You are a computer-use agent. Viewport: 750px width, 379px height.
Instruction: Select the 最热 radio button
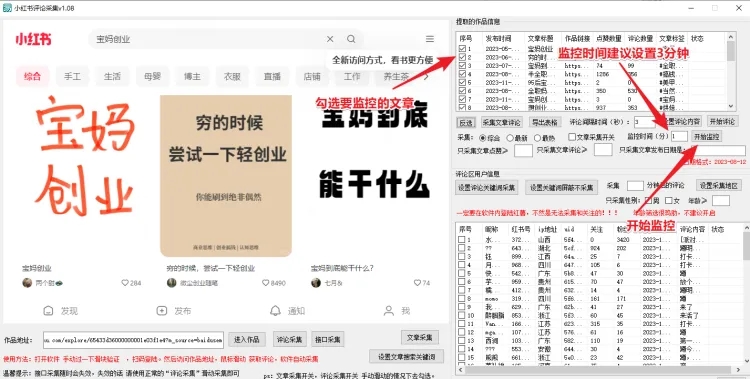pyautogui.click(x=537, y=138)
